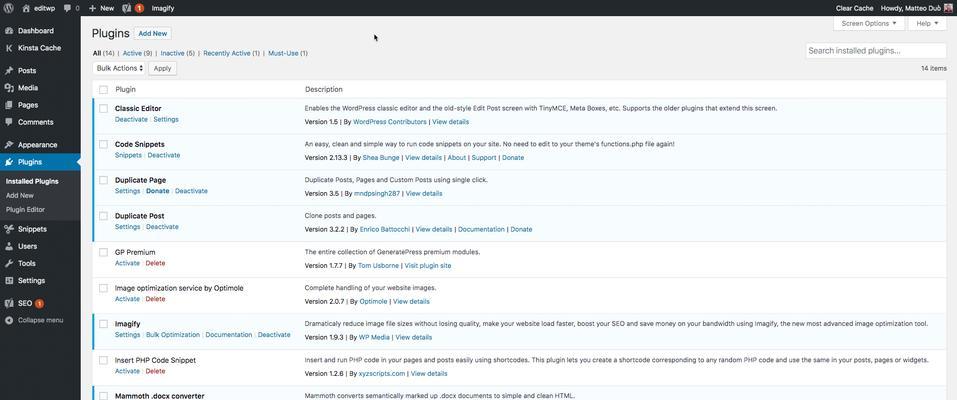The height and width of the screenshot is (400, 957).
Task: Click the SEO Yoast icon in sidebar
Action: tap(9, 303)
